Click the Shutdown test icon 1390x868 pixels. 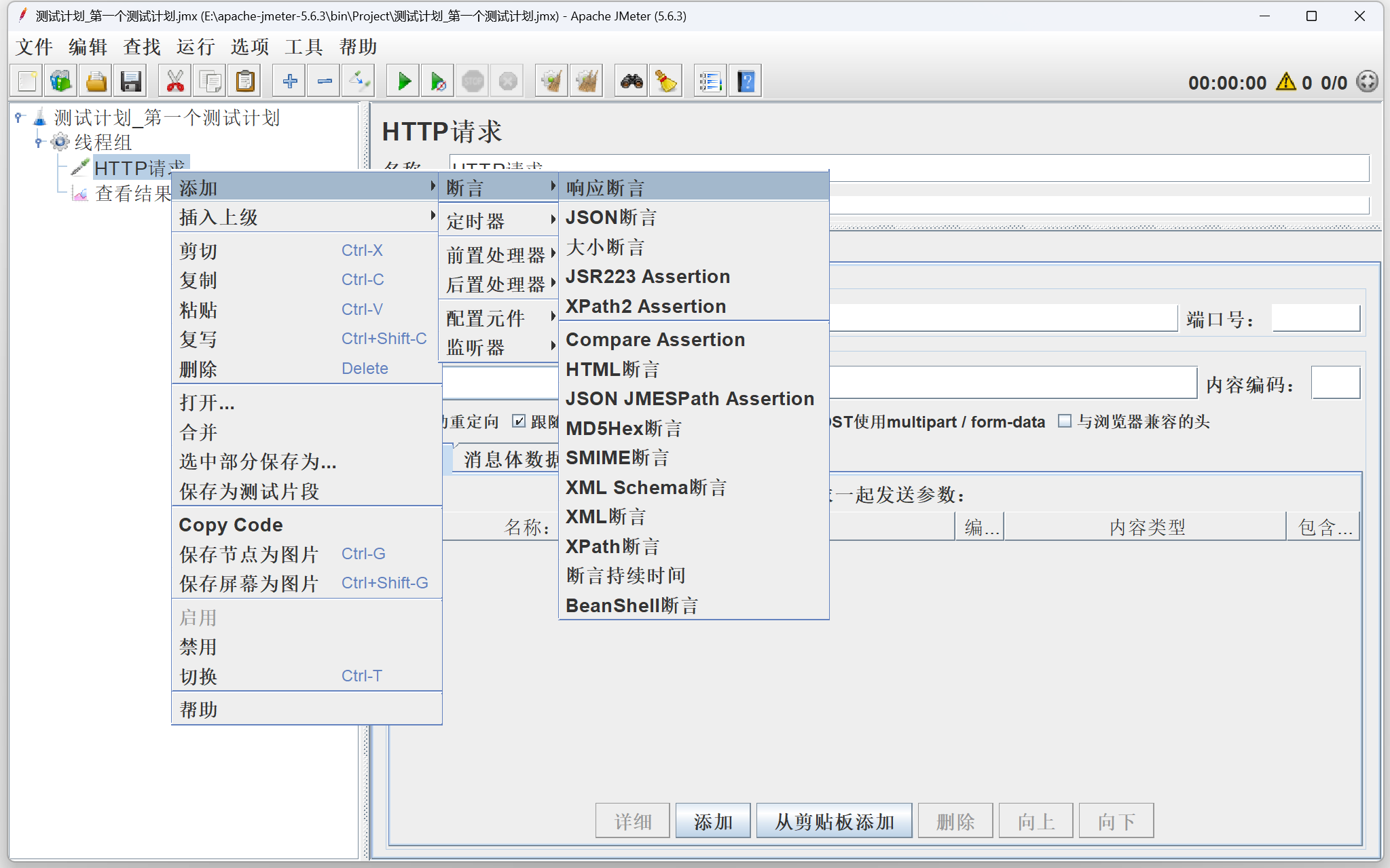tap(507, 81)
